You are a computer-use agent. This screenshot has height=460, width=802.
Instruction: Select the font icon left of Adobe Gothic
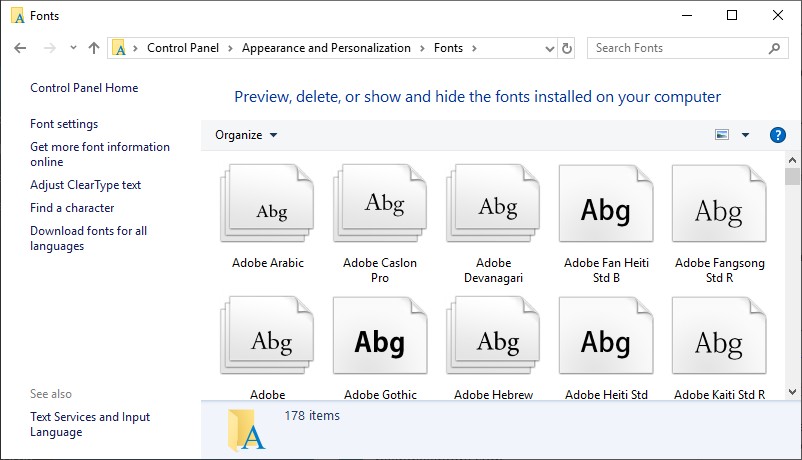coord(267,335)
